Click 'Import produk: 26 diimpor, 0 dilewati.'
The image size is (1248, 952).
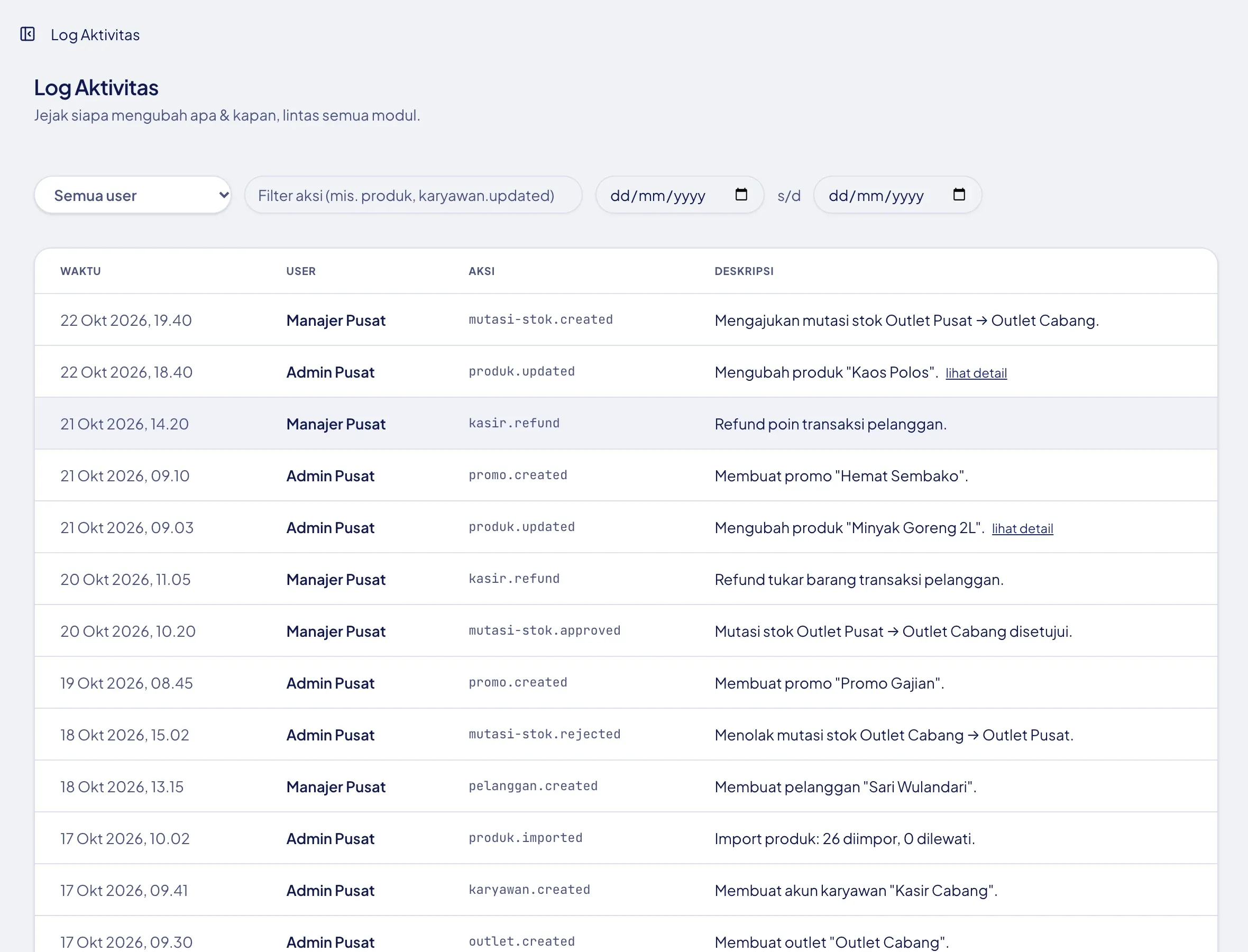(x=845, y=839)
